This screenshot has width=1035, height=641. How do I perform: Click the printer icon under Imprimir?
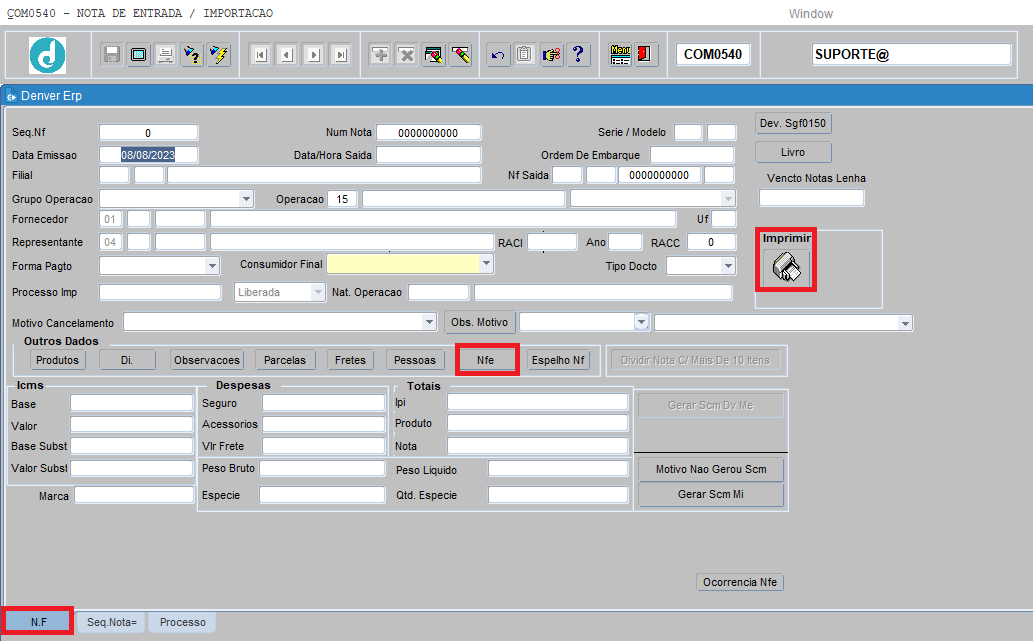click(786, 268)
